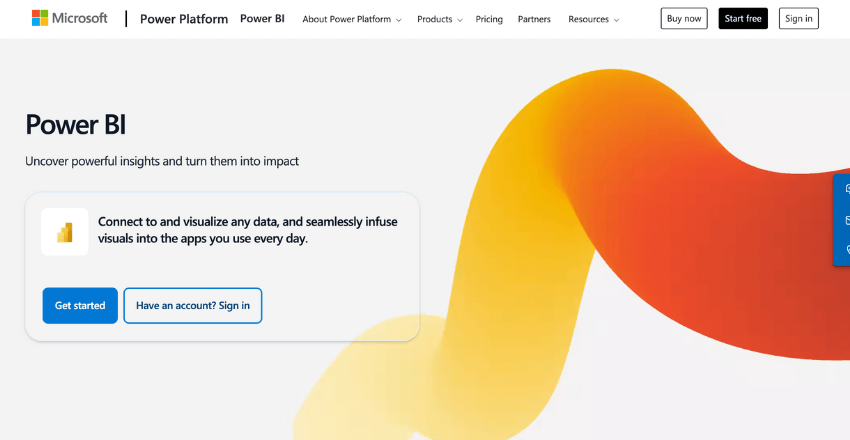Choose Have an account? Sign in
850x440 pixels.
193,306
